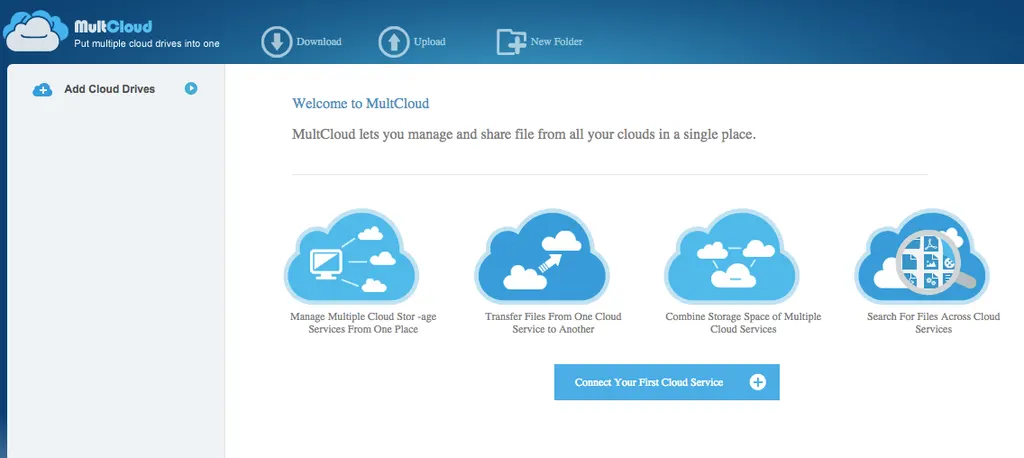Click the MultCloud brand name text

(113, 27)
